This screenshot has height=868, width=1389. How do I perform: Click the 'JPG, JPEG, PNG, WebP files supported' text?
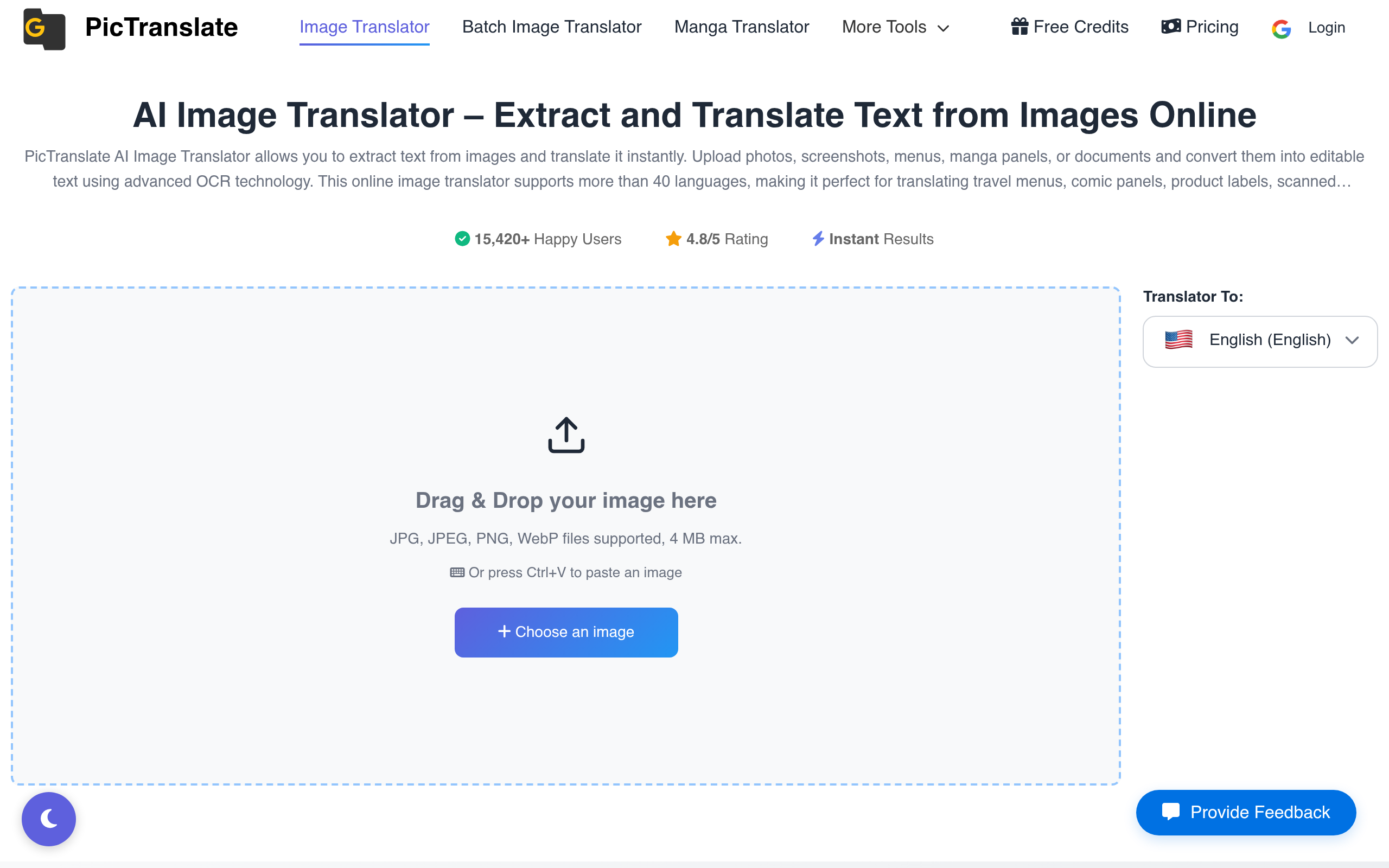pyautogui.click(x=527, y=539)
